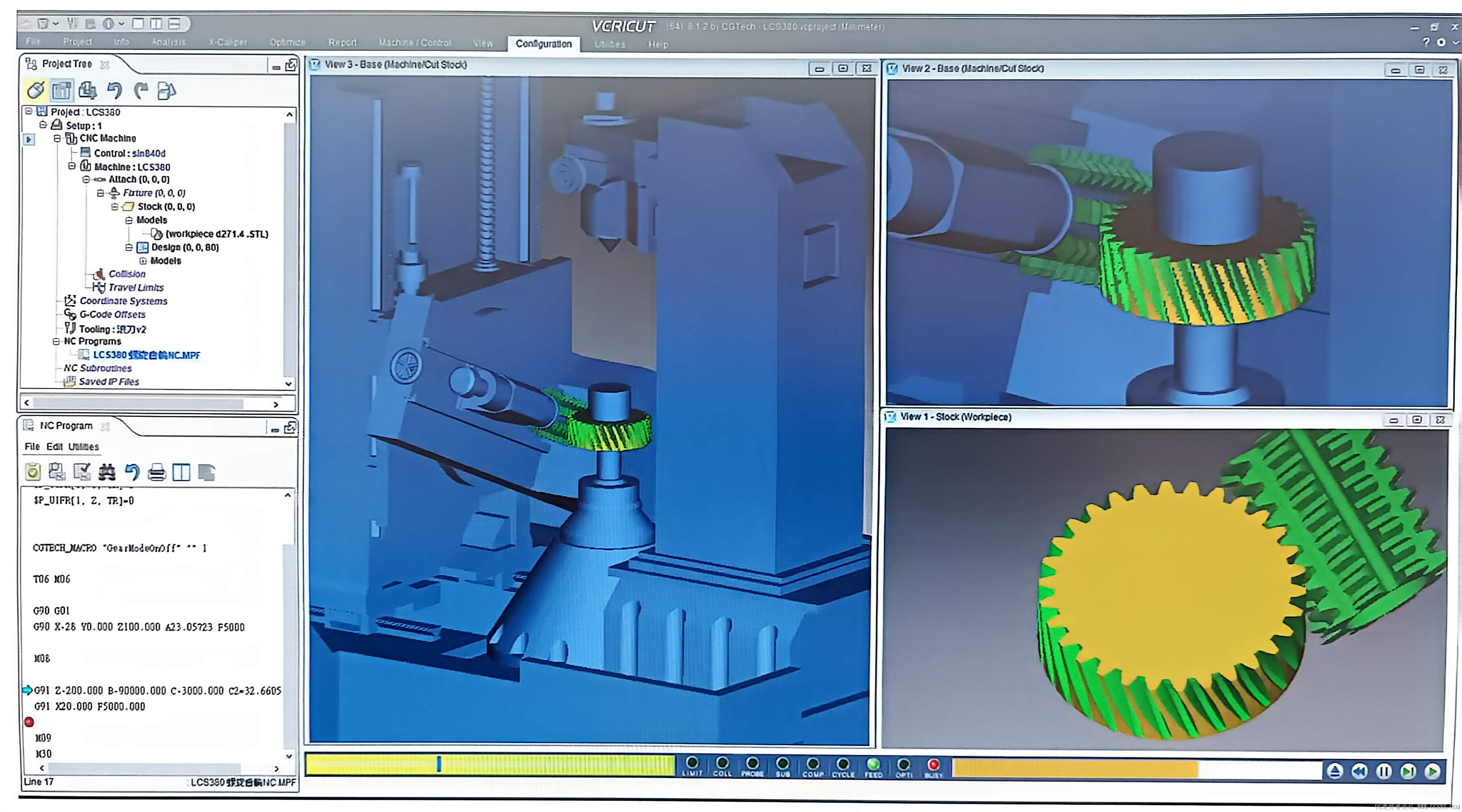Click the blue undo arrow in NC Program toolbar

(x=132, y=471)
